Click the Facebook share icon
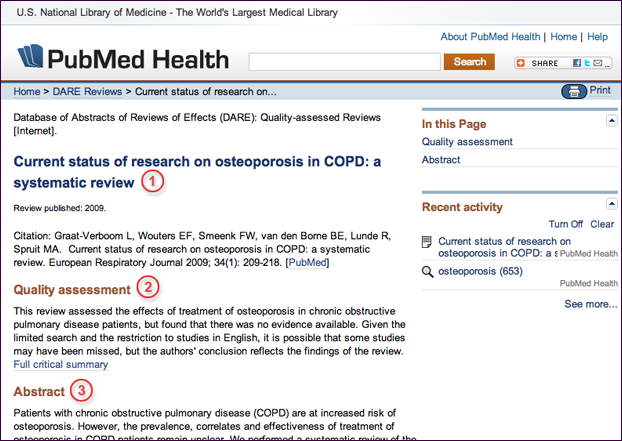 pyautogui.click(x=577, y=63)
